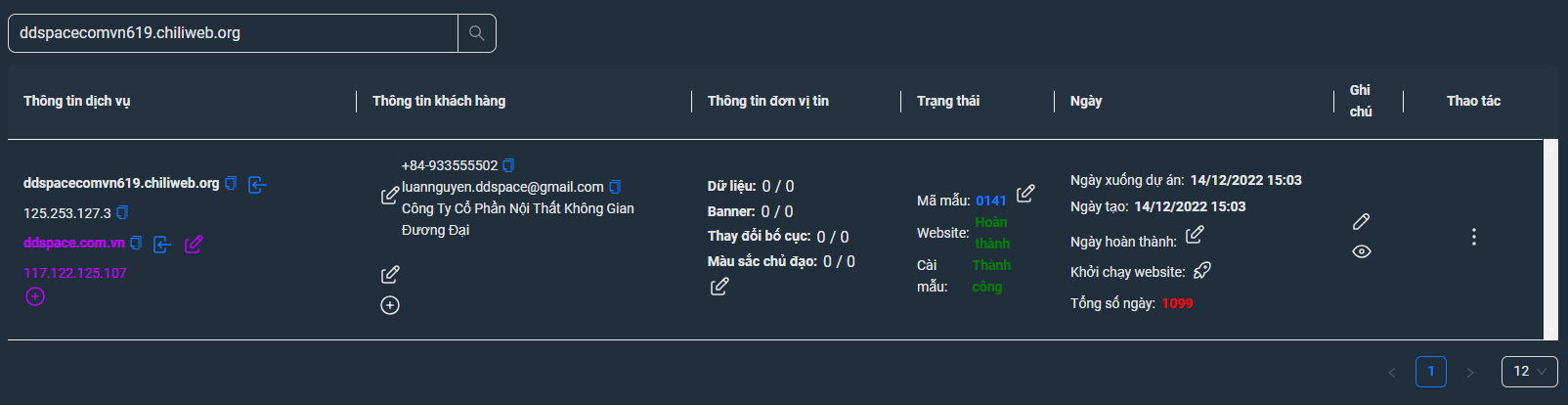Edit the template code 0141
1568x405 pixels.
(x=1025, y=194)
